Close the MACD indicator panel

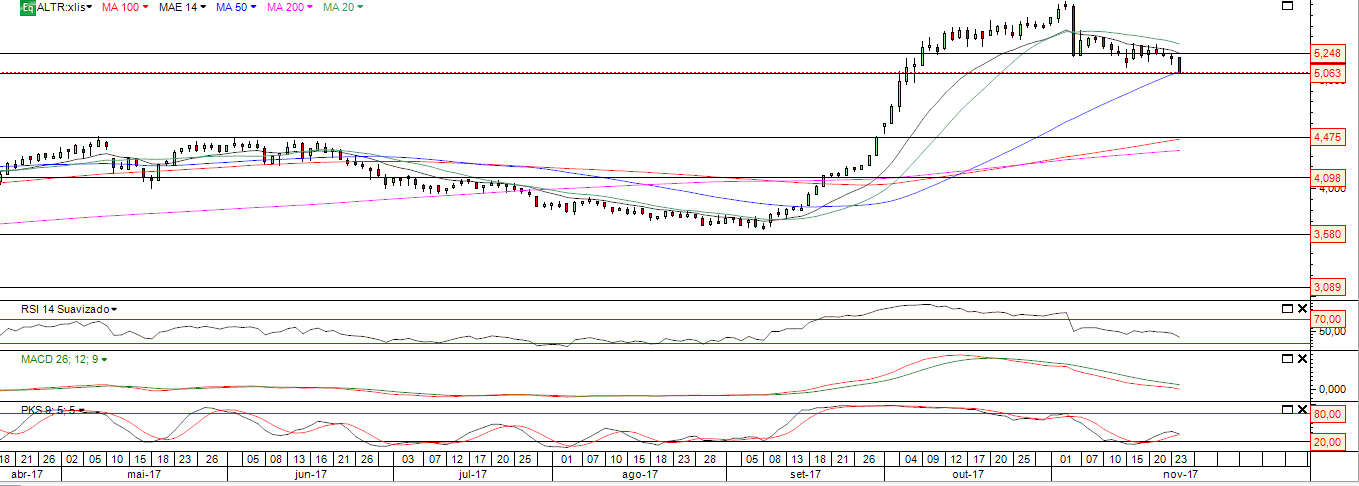click(x=1302, y=358)
